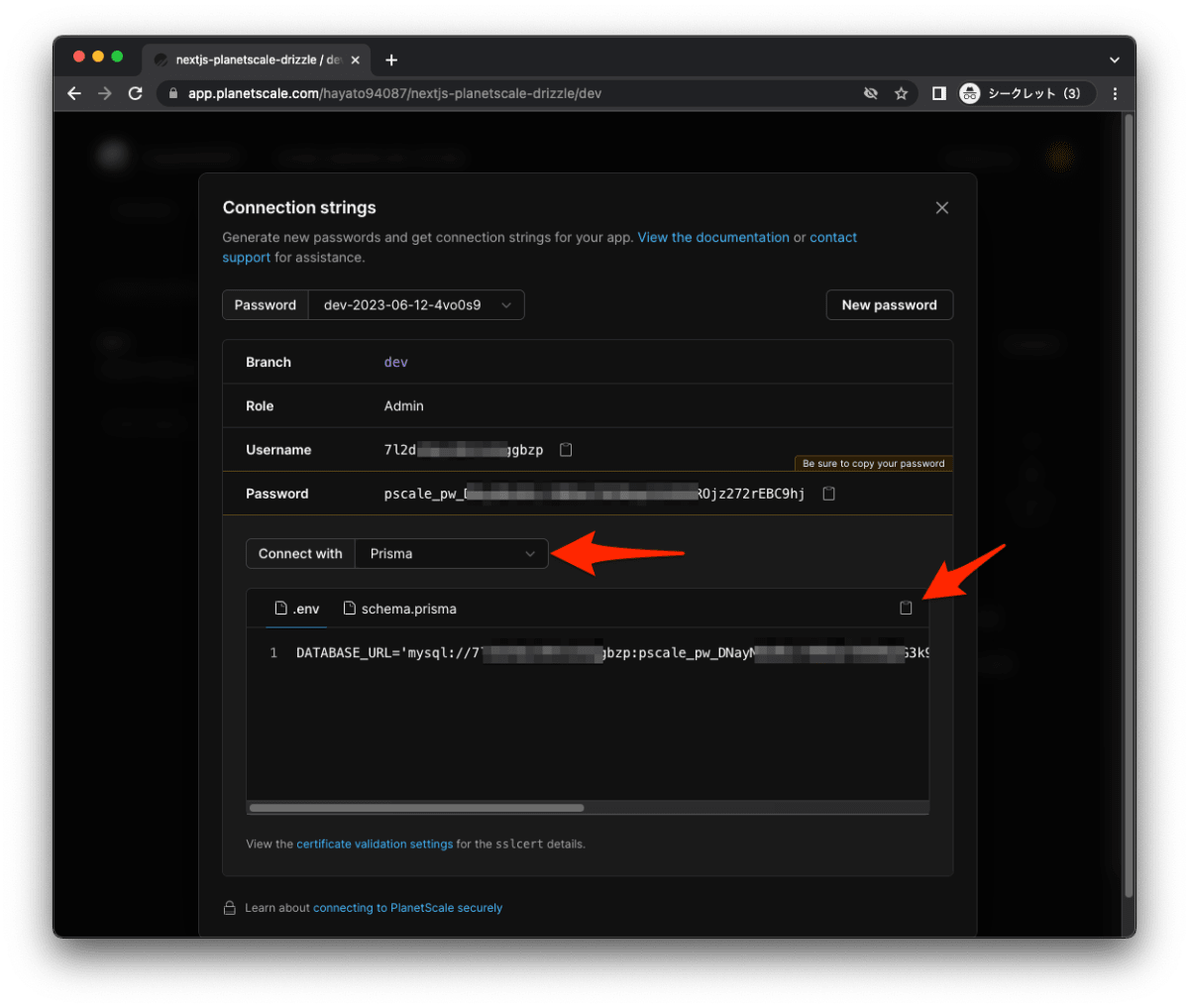Viewport: 1189px width, 1008px height.
Task: Close the nextjs-planetscale-drizzle tab
Action: pyautogui.click(x=356, y=59)
